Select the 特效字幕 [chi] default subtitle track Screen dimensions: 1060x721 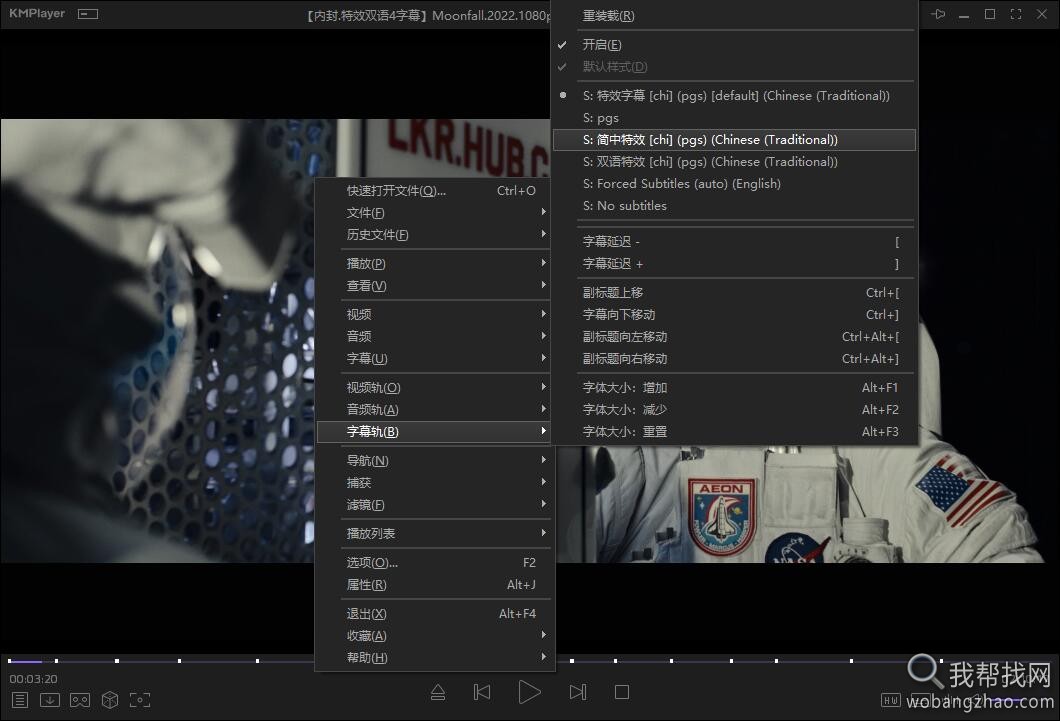(x=734, y=96)
